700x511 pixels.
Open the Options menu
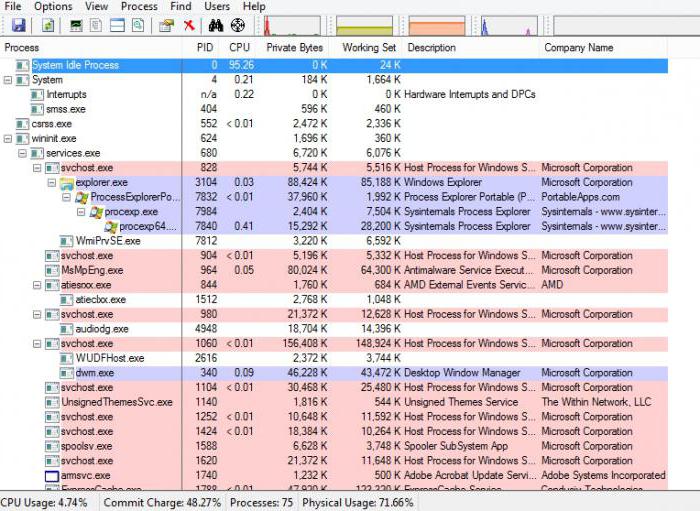point(53,6)
